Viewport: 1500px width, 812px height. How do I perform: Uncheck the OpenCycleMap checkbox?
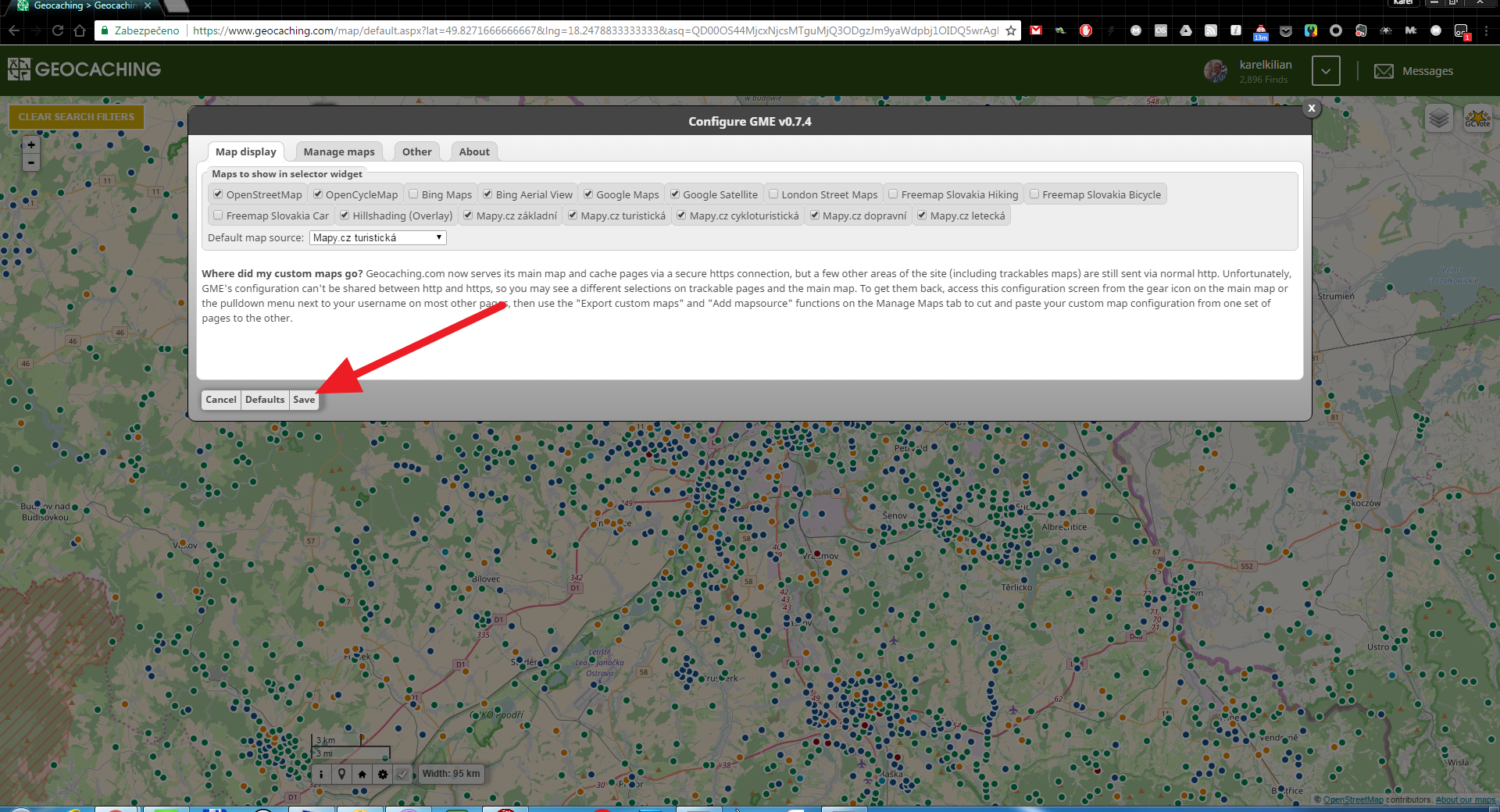coord(318,194)
